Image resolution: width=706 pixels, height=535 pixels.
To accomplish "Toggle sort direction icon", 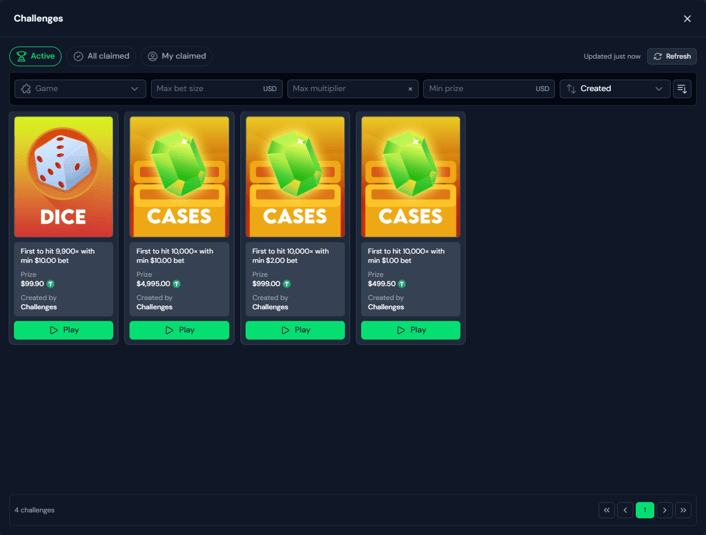I will click(682, 89).
